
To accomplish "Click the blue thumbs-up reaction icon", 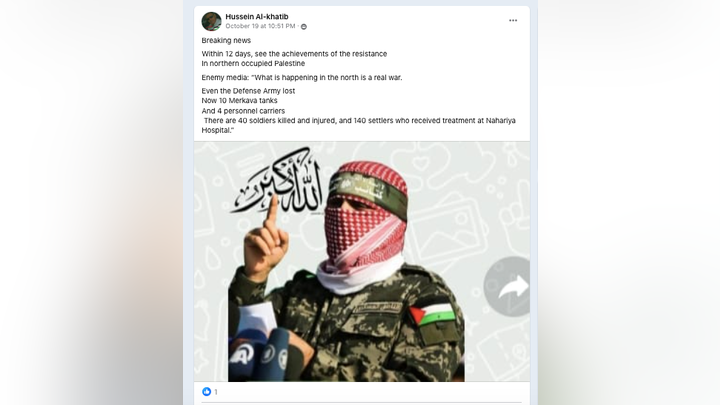I will (207, 392).
